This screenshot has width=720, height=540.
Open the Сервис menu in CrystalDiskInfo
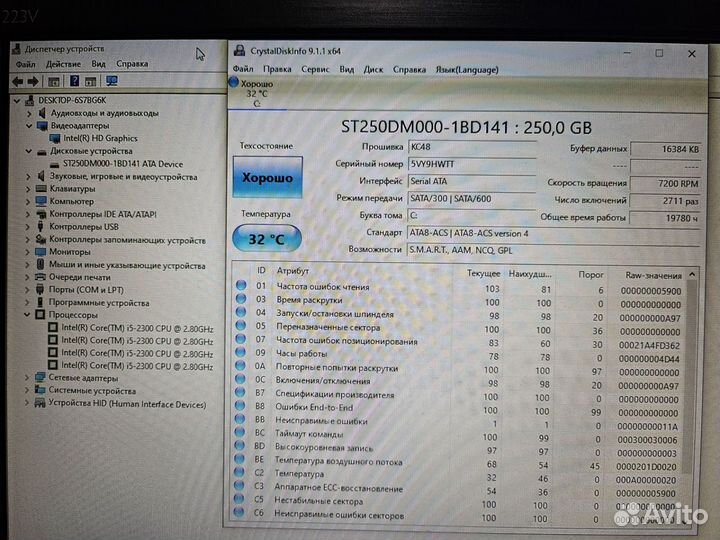click(x=315, y=69)
